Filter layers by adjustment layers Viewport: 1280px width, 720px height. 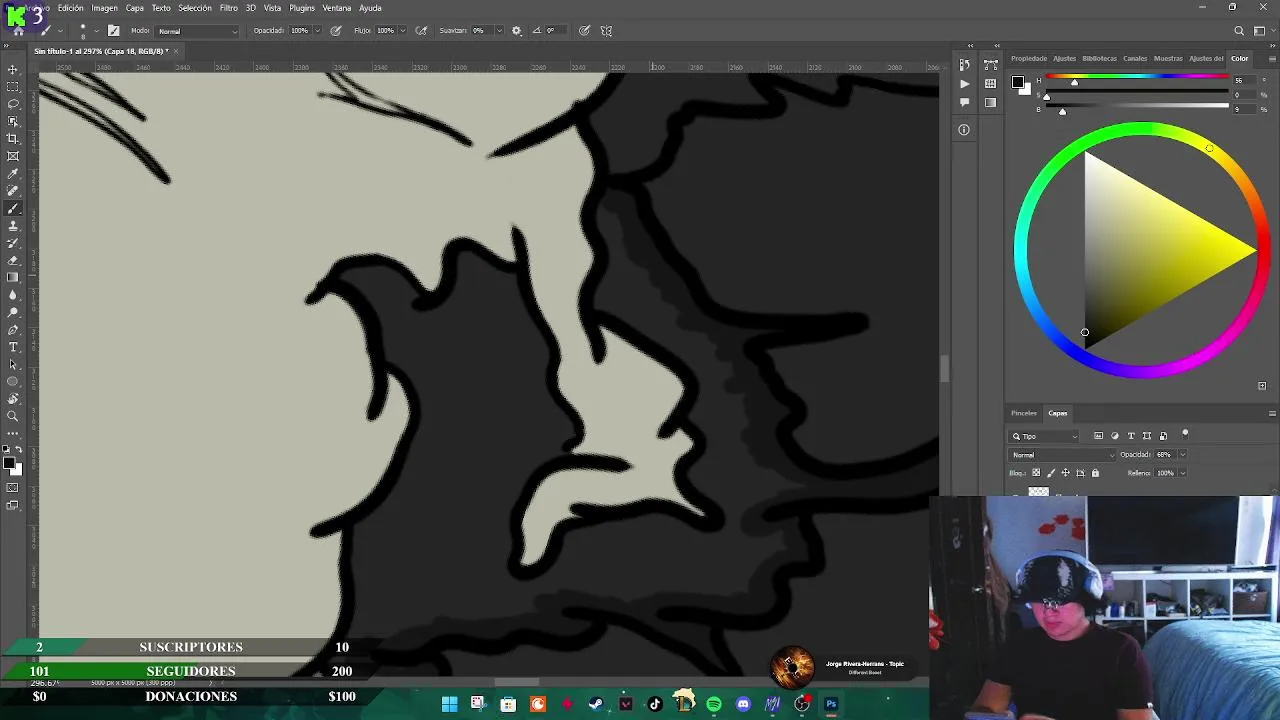pos(1115,436)
